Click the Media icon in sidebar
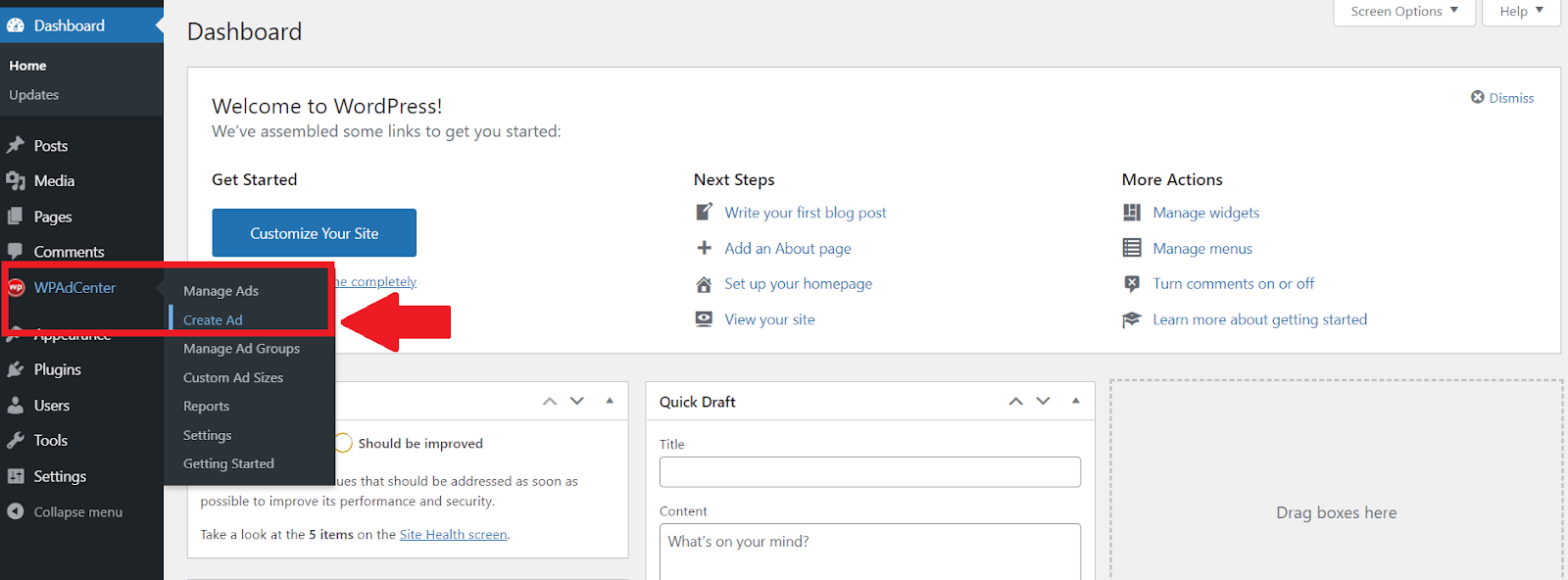The image size is (1568, 580). [x=16, y=181]
